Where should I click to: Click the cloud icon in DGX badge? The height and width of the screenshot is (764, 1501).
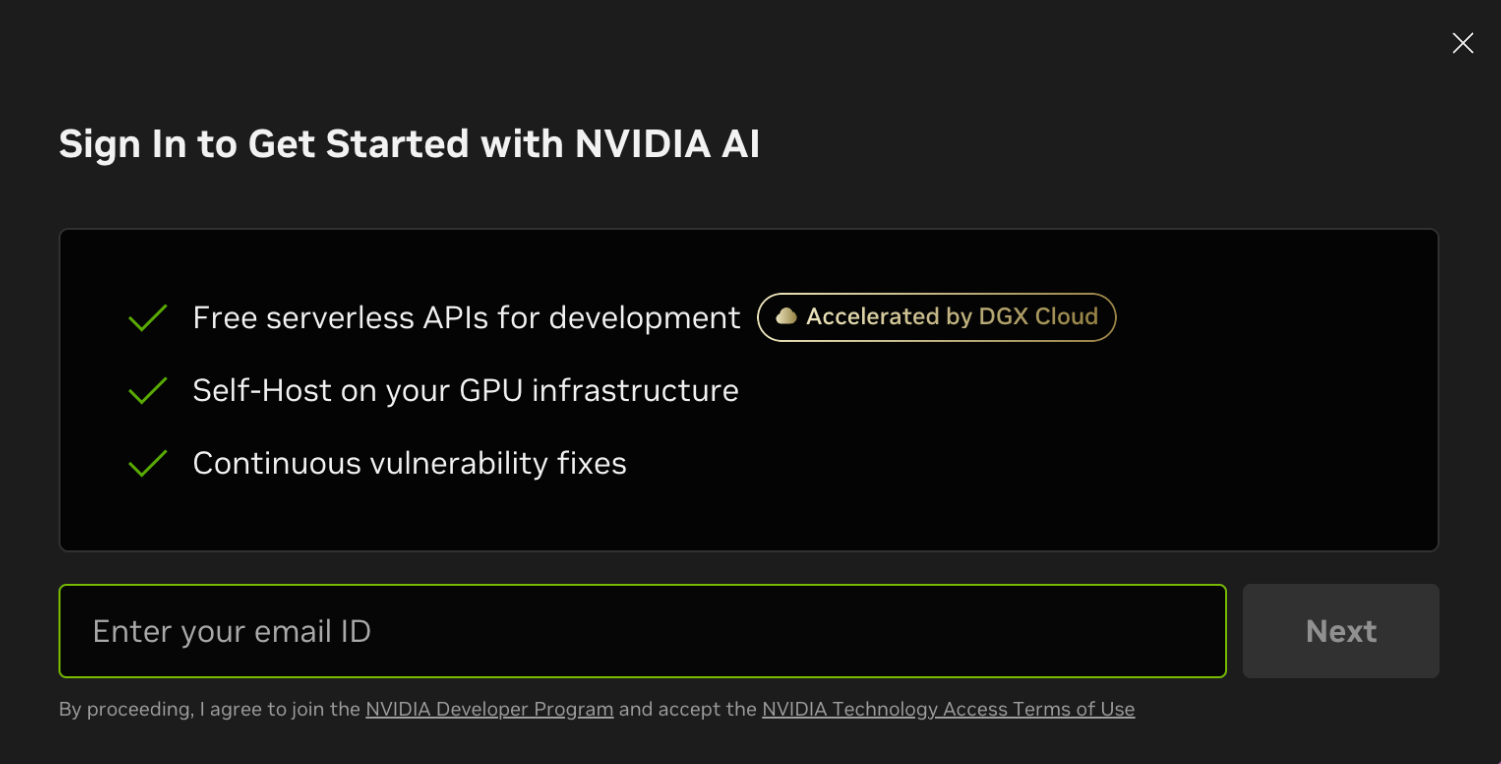point(786,317)
